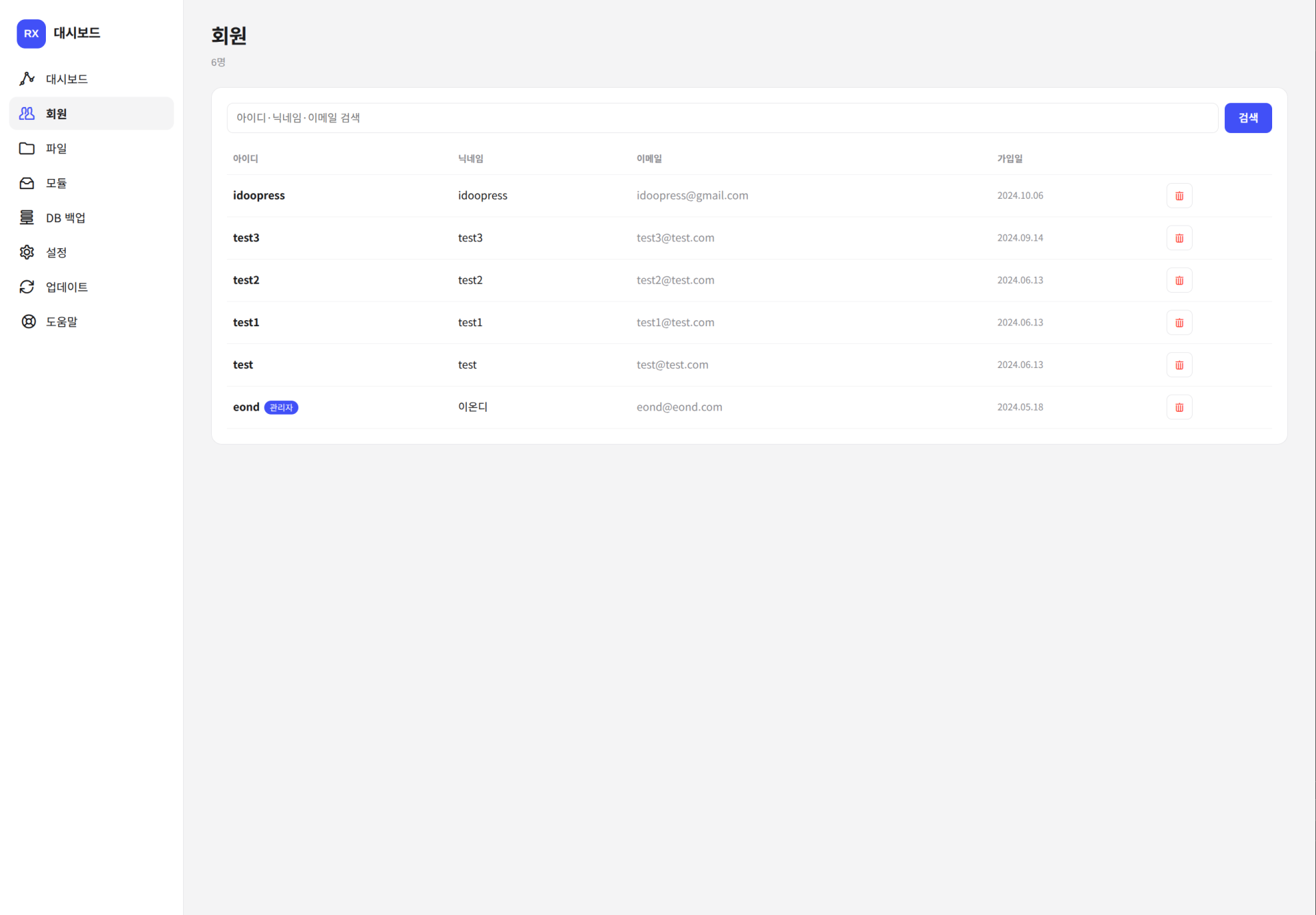Click the 회원 page heading
Viewport: 1316px width, 915px height.
click(x=229, y=36)
